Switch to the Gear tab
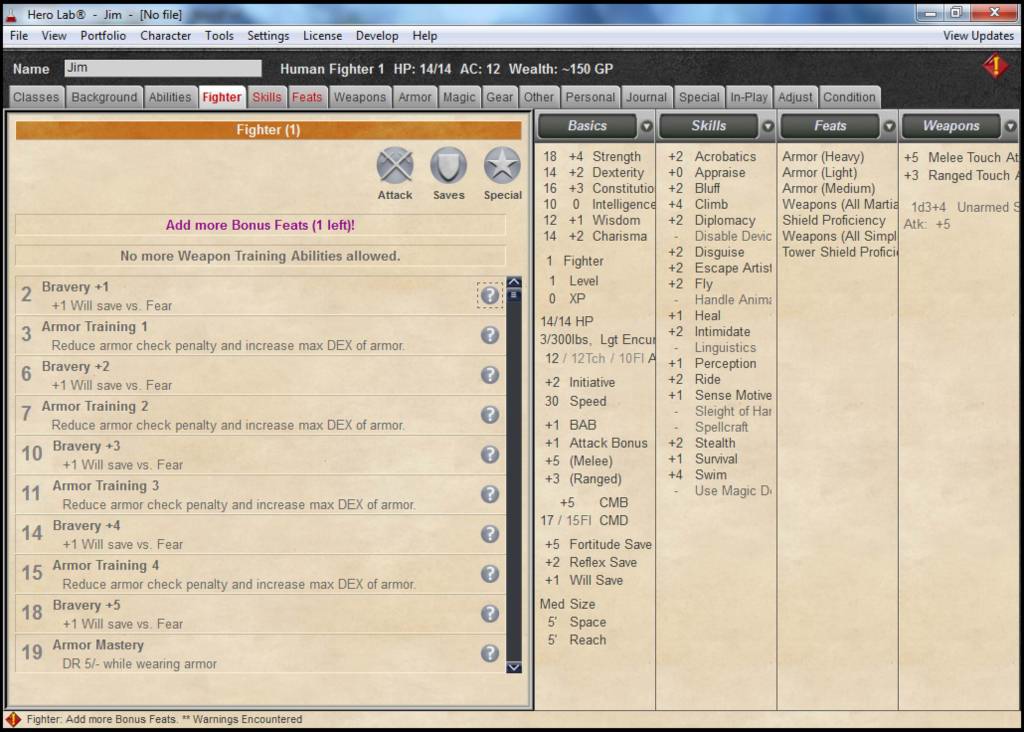The height and width of the screenshot is (732, 1024). click(500, 97)
